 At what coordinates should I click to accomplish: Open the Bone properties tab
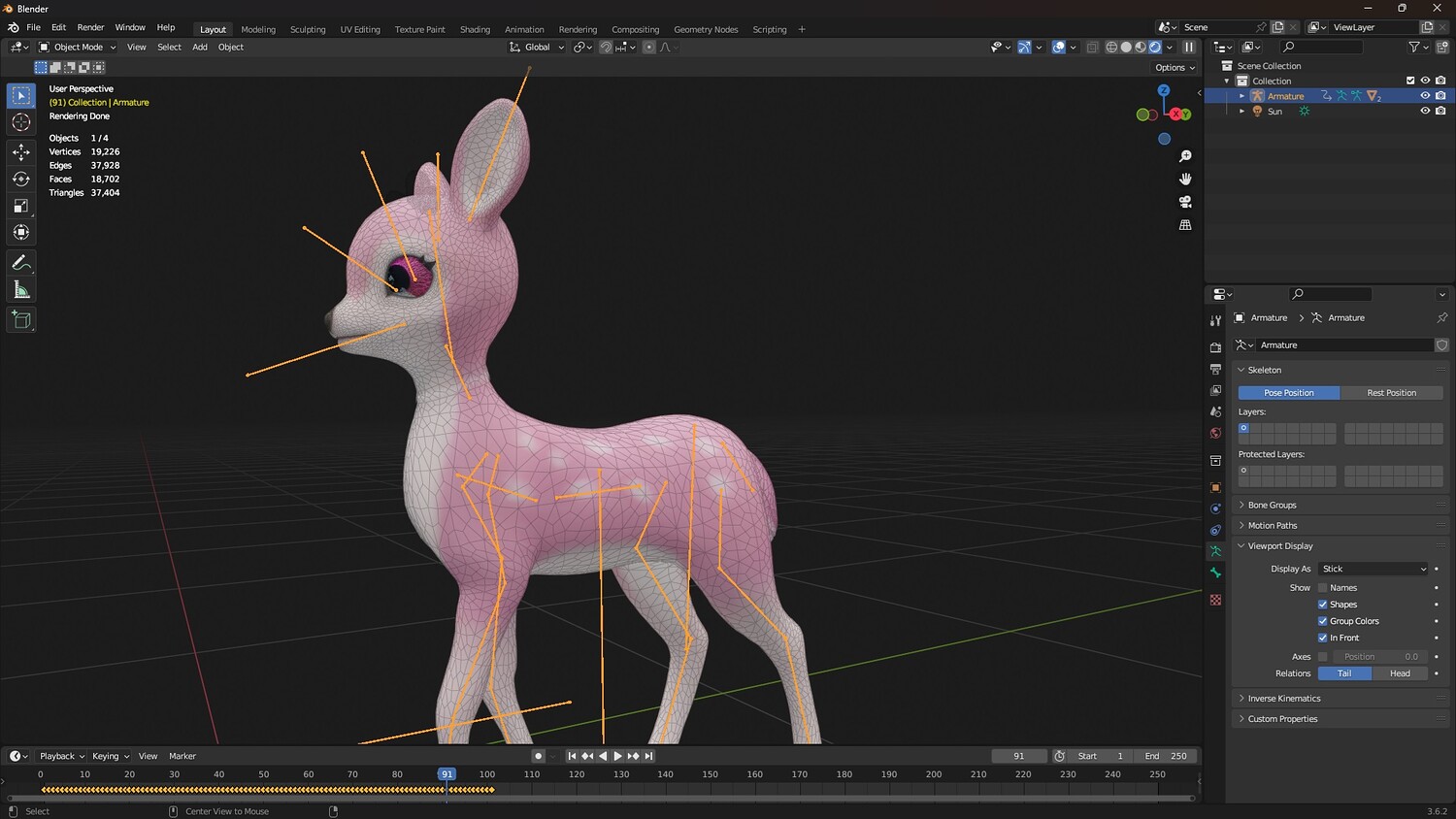tap(1215, 573)
